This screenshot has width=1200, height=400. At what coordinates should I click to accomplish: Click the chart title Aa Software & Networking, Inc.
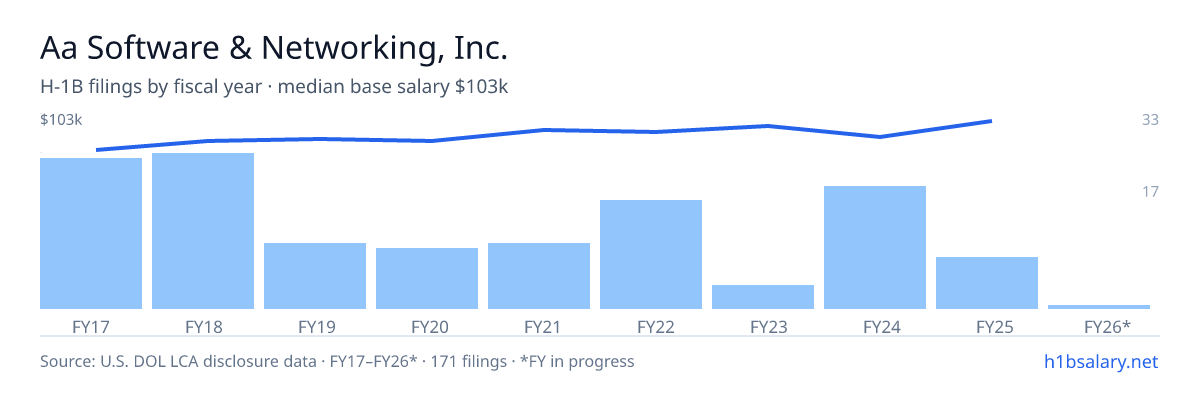click(275, 47)
